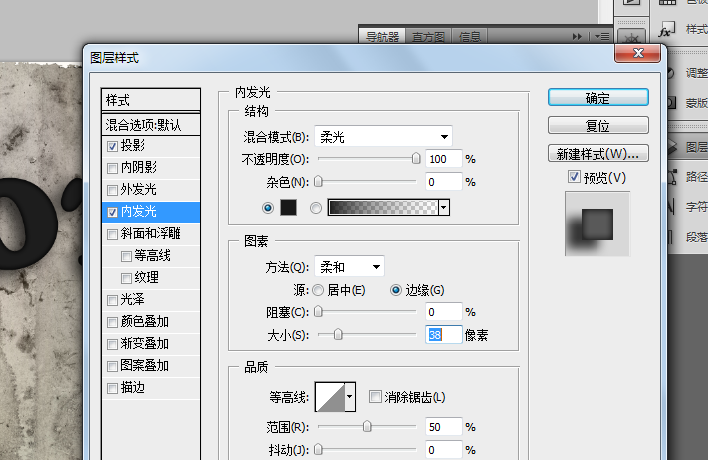Click the 杂色(N) noise slider handle
The image size is (708, 460).
tap(318, 181)
